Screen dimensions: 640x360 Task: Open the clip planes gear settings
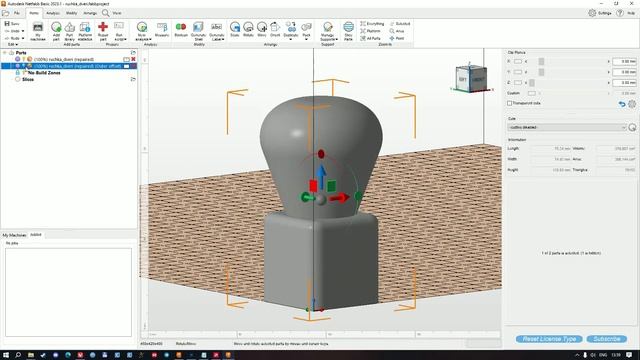click(x=632, y=104)
